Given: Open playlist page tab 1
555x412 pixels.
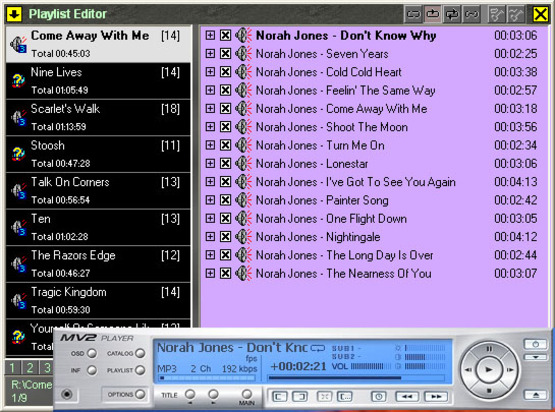Looking at the screenshot, I should coord(12,368).
